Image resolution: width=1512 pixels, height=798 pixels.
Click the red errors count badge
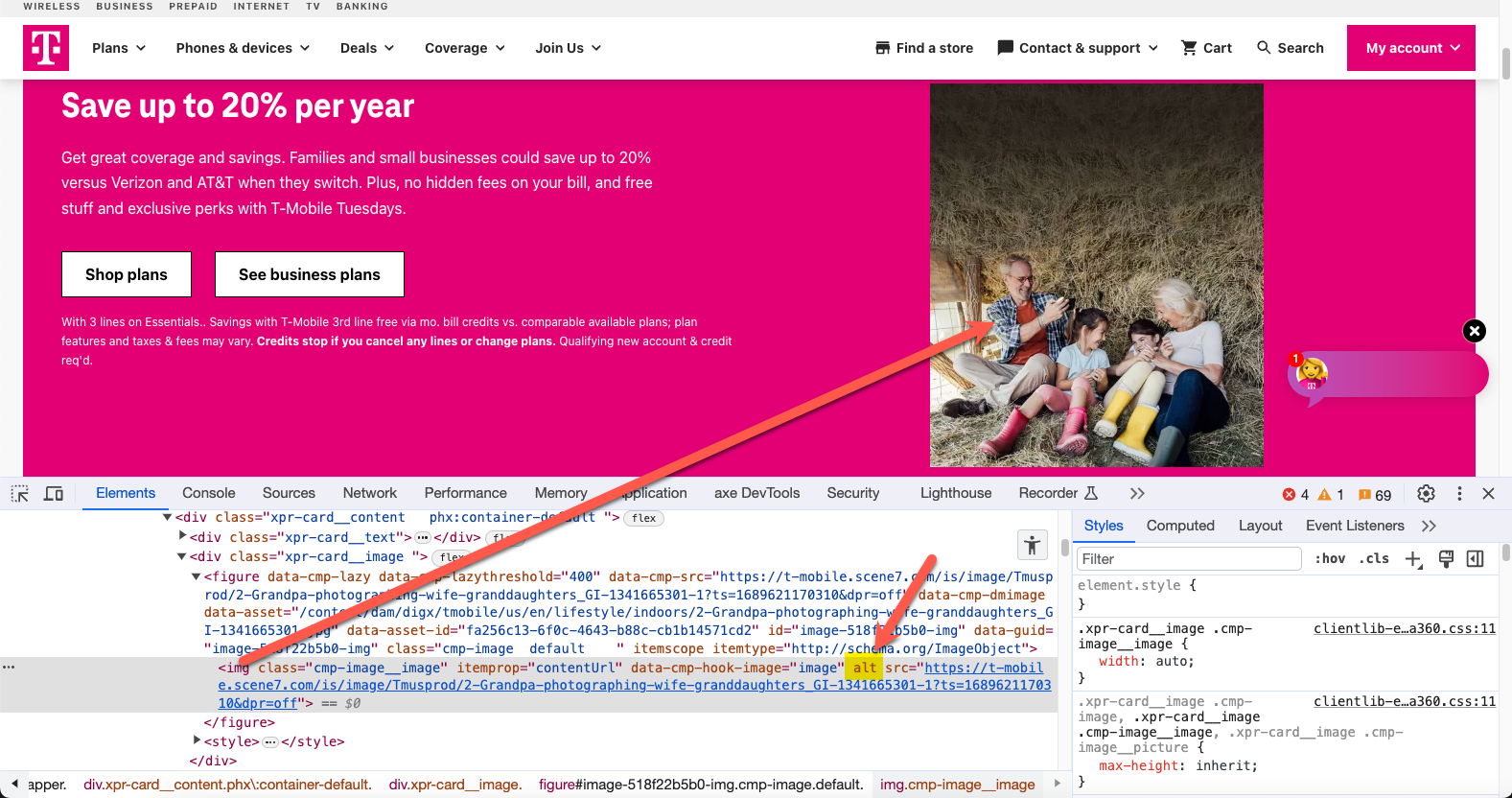[1296, 494]
